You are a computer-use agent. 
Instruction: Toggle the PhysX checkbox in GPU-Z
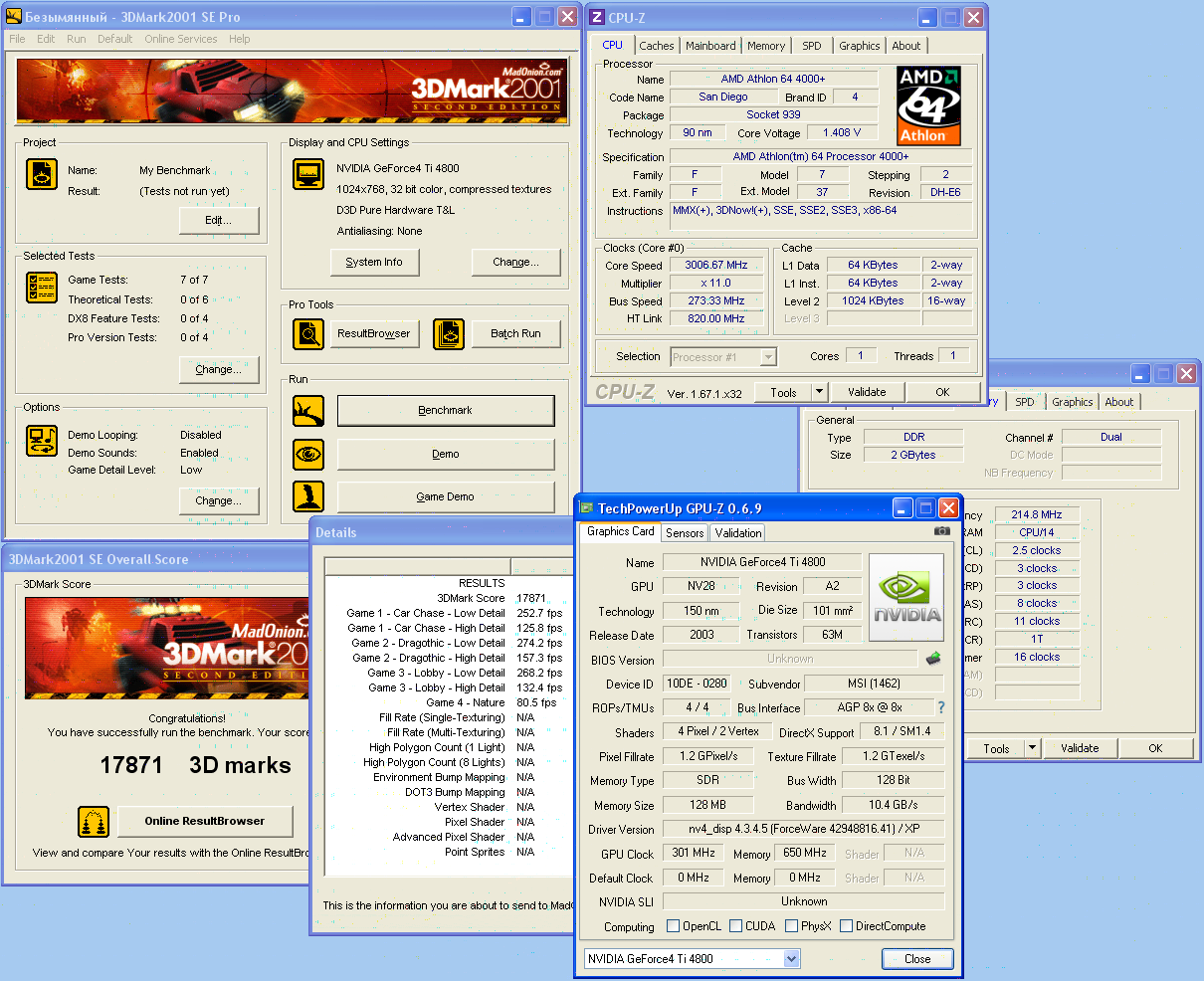click(x=791, y=926)
